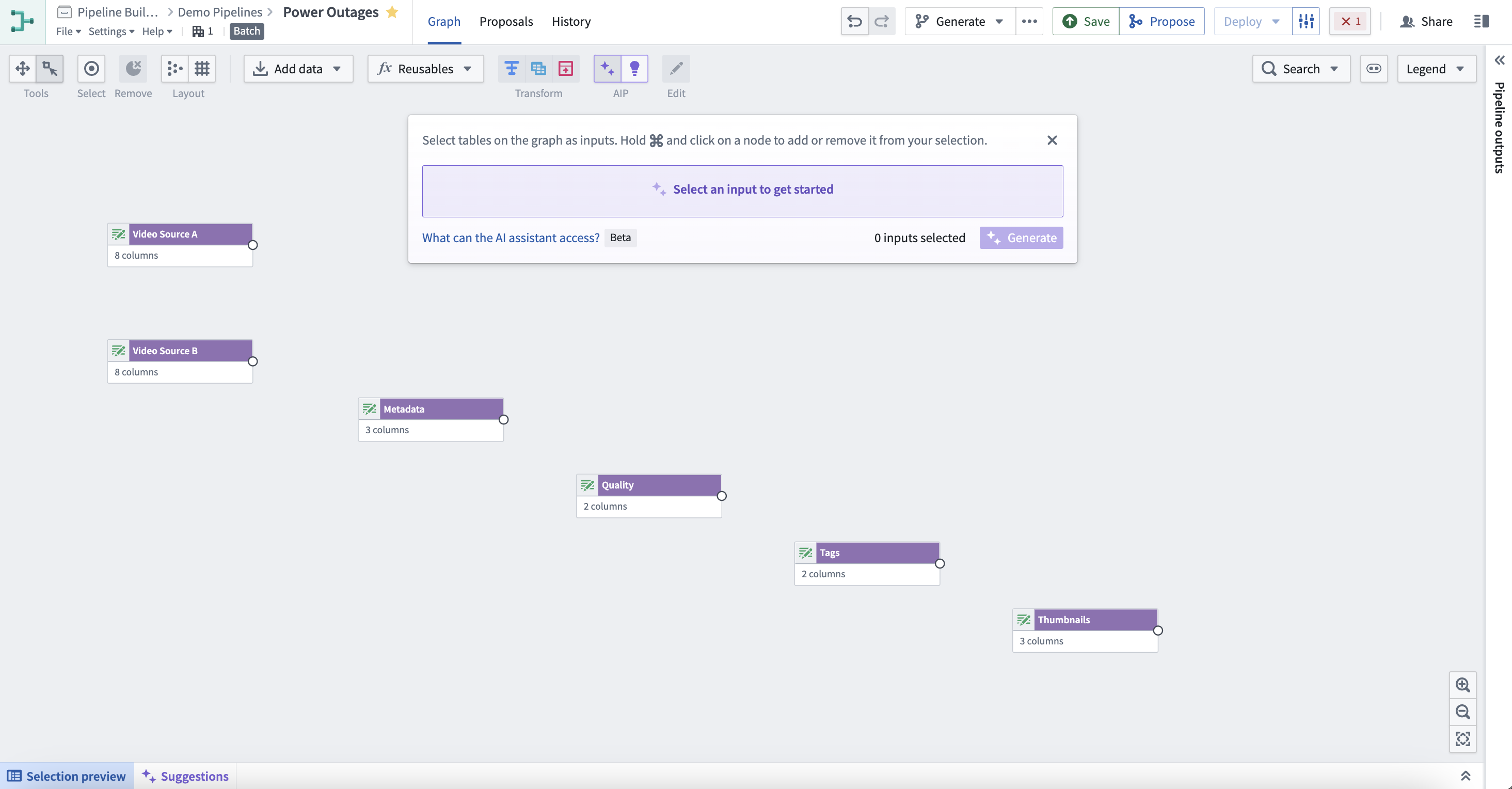This screenshot has height=789, width=1512.
Task: Open the build settings sliders icon
Action: coord(1306,22)
